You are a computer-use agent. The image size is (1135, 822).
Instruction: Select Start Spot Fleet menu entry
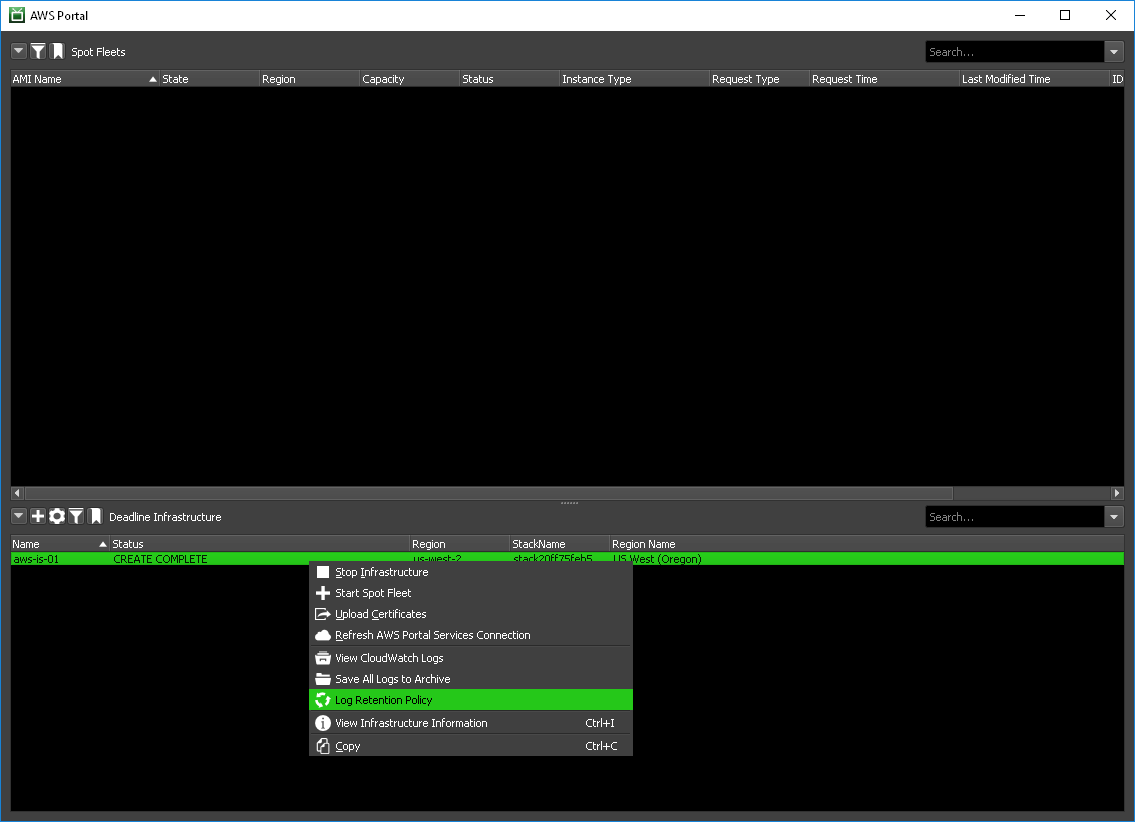click(x=373, y=593)
